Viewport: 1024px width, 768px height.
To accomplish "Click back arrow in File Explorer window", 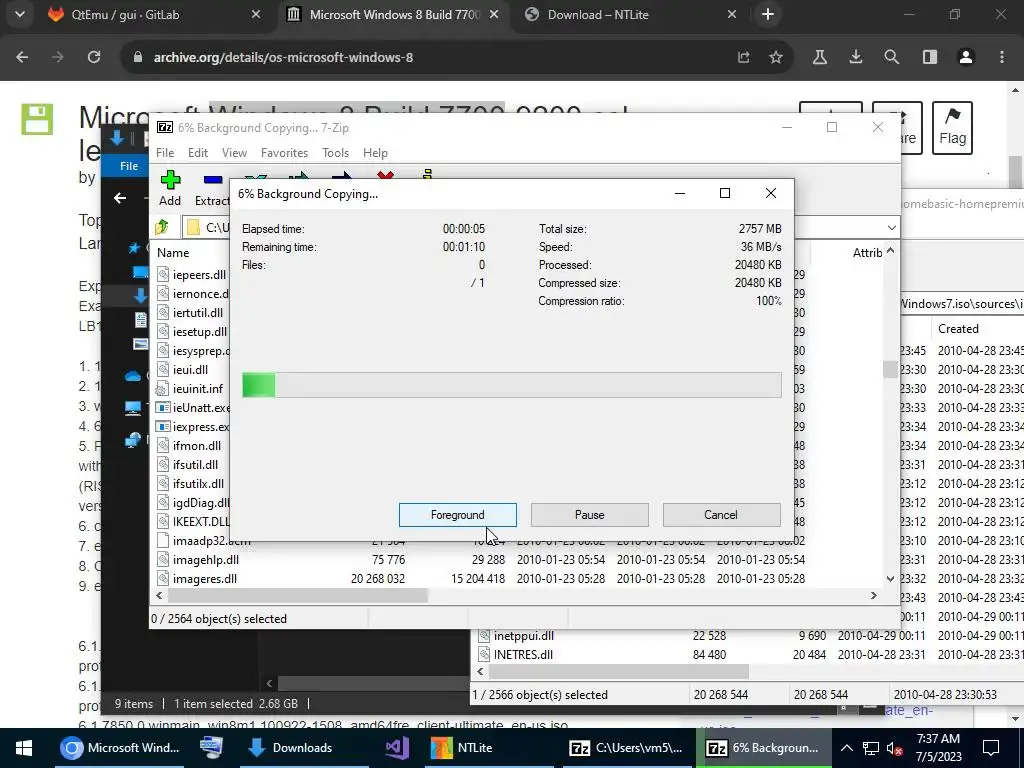I will (120, 198).
